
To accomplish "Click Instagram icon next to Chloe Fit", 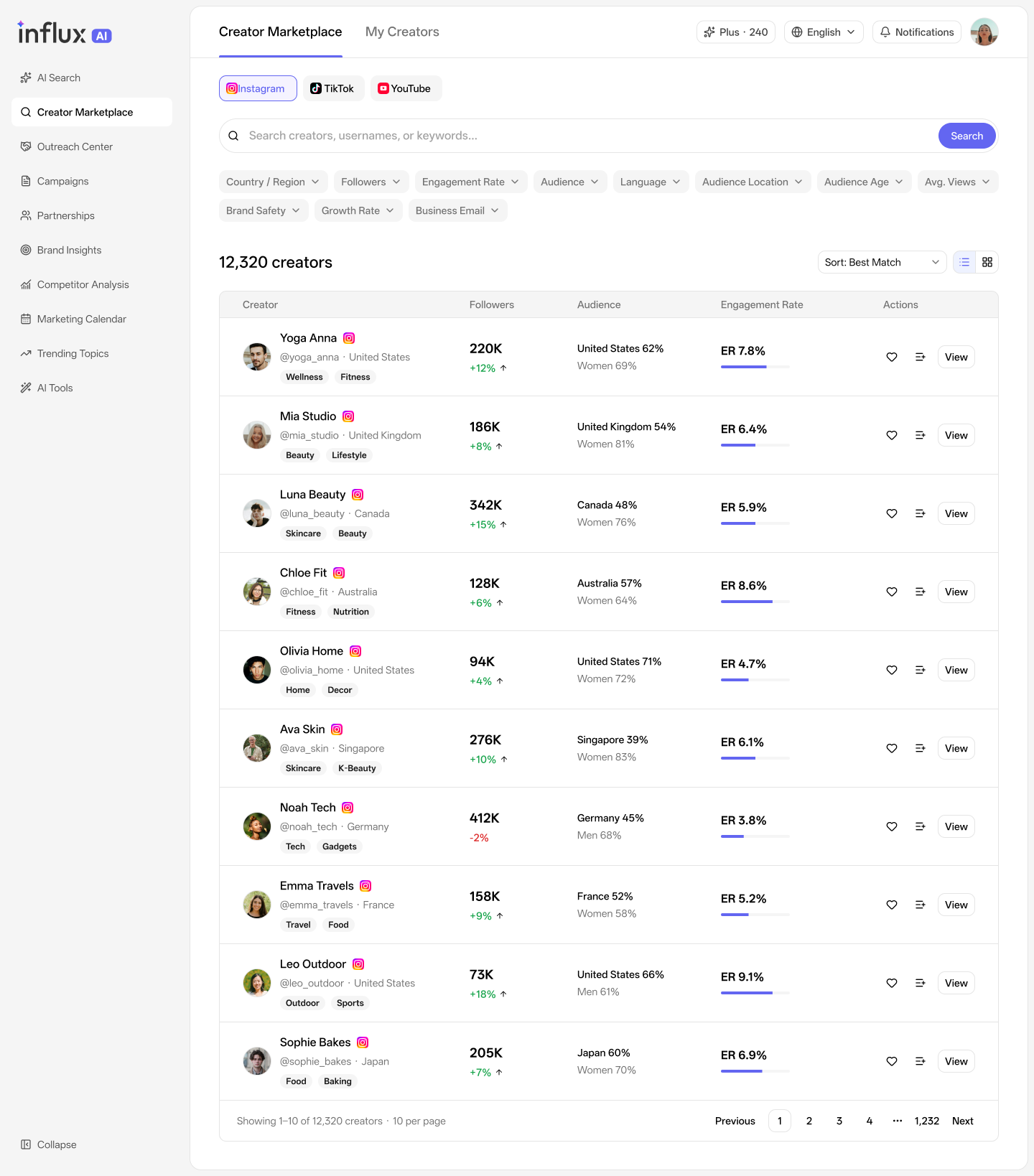I will (339, 573).
